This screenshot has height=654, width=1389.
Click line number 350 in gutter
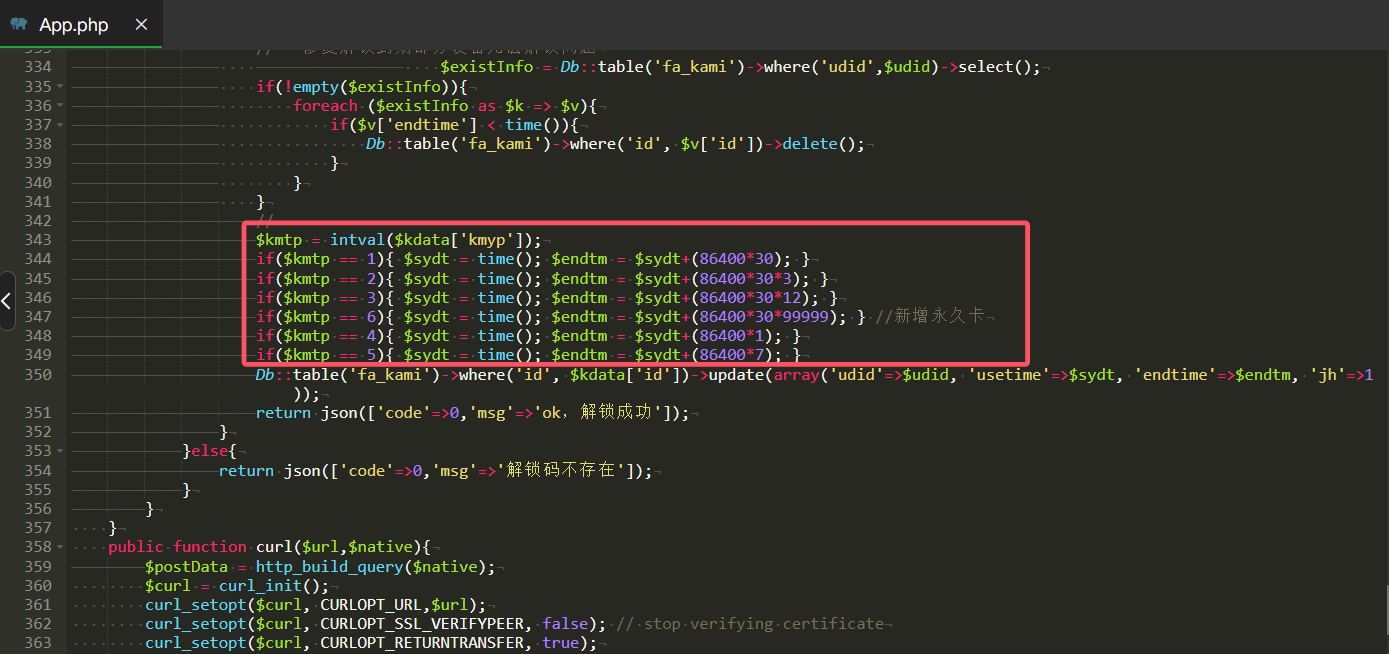(37, 374)
